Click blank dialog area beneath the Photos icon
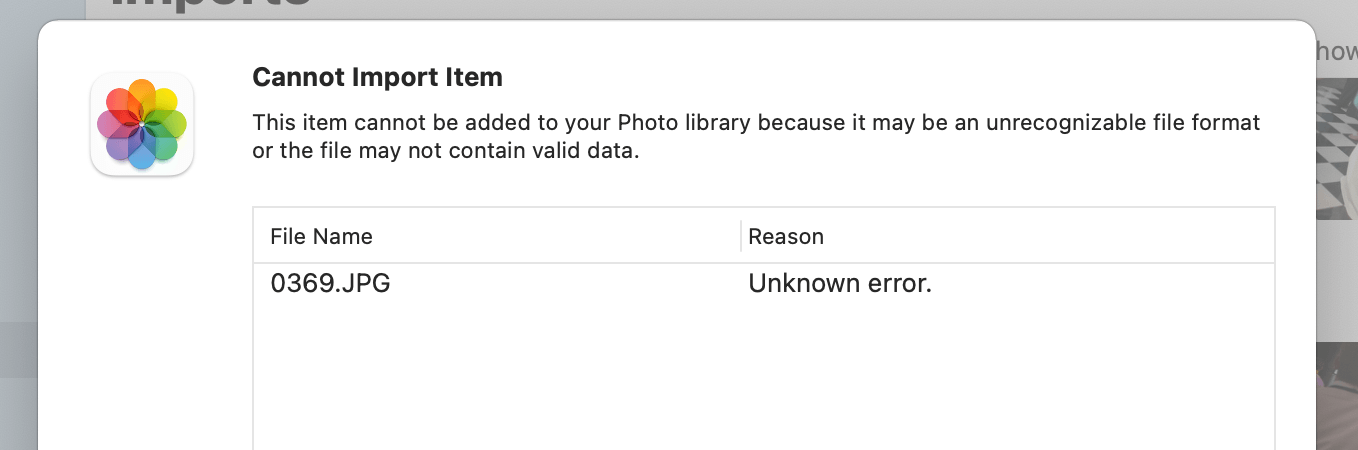The height and width of the screenshot is (450, 1358). [x=142, y=320]
